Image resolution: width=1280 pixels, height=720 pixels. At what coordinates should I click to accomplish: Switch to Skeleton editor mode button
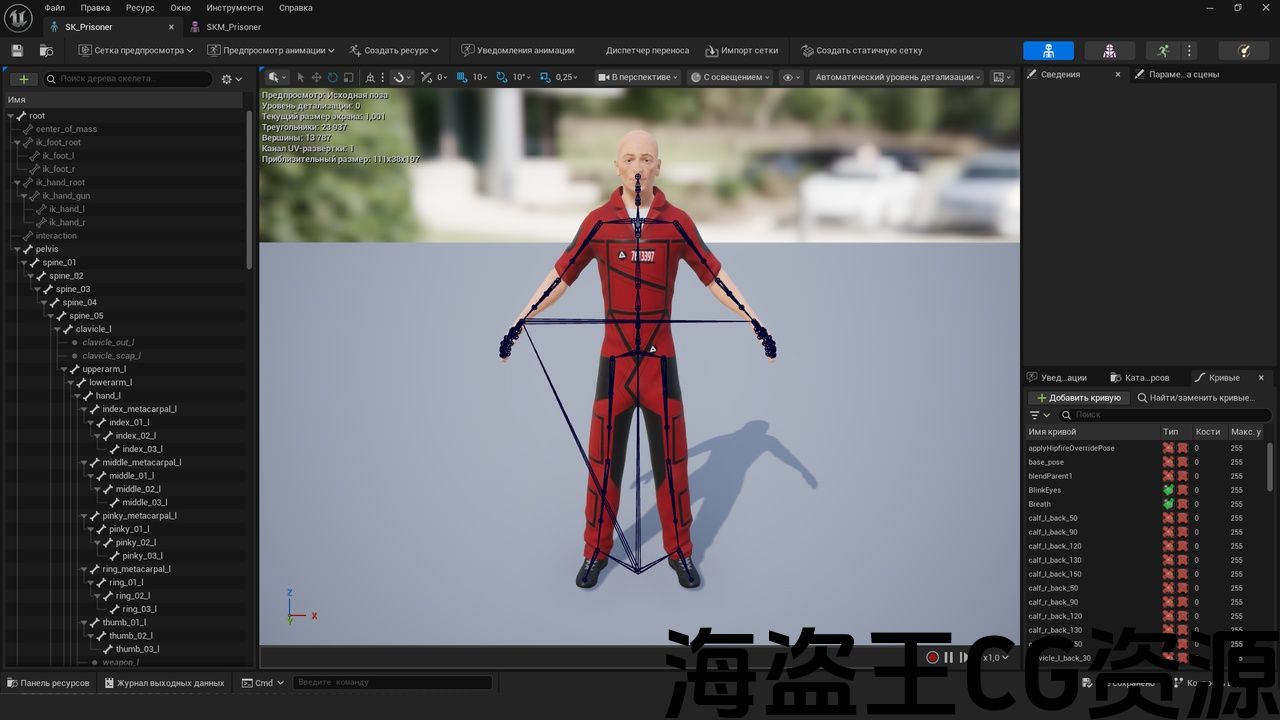tap(1048, 50)
